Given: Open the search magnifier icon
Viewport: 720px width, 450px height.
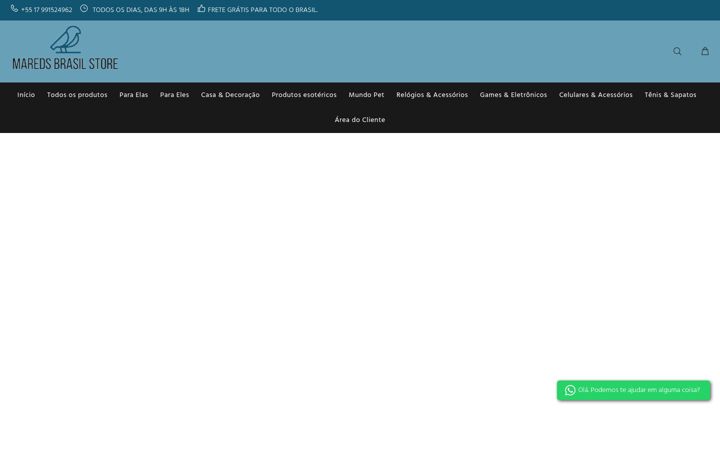Looking at the screenshot, I should (677, 51).
